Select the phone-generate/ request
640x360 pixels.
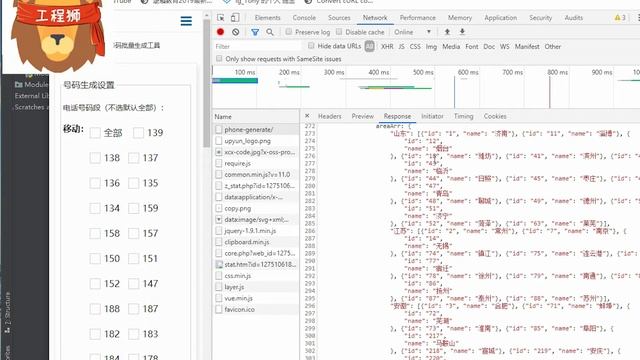coord(256,129)
